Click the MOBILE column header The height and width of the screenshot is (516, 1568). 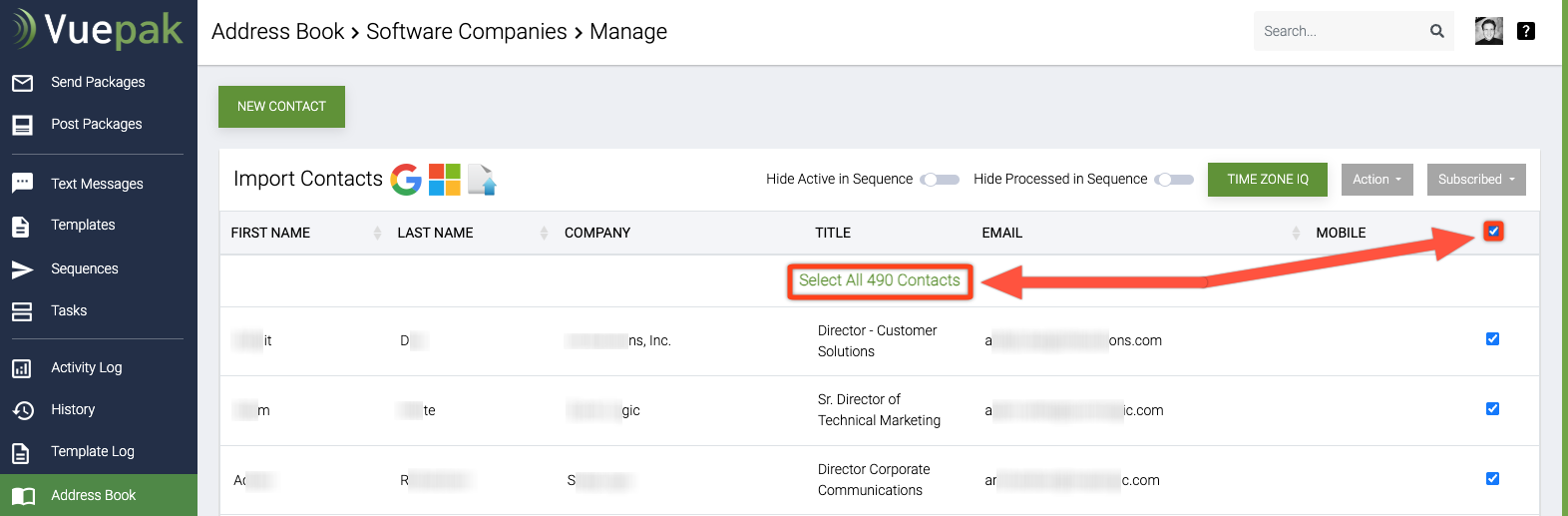click(1341, 233)
